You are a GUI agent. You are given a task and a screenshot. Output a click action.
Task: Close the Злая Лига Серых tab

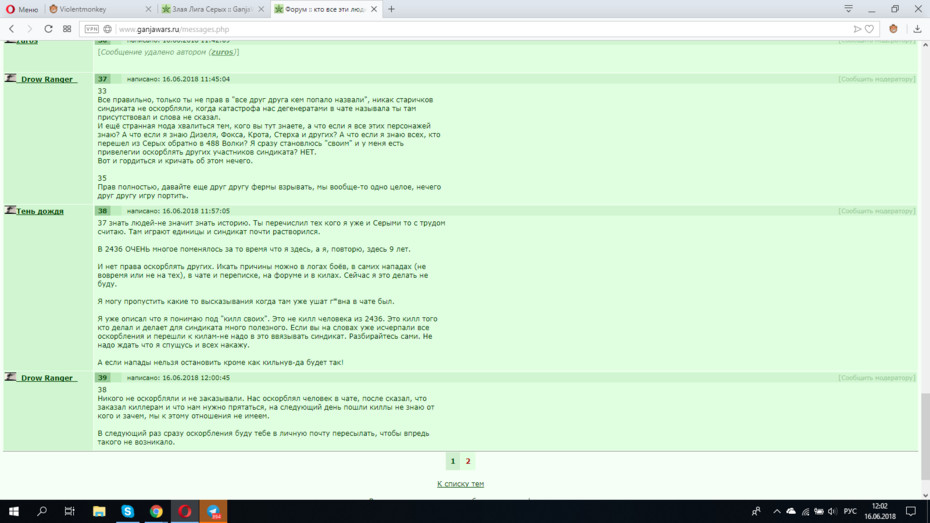(x=261, y=9)
